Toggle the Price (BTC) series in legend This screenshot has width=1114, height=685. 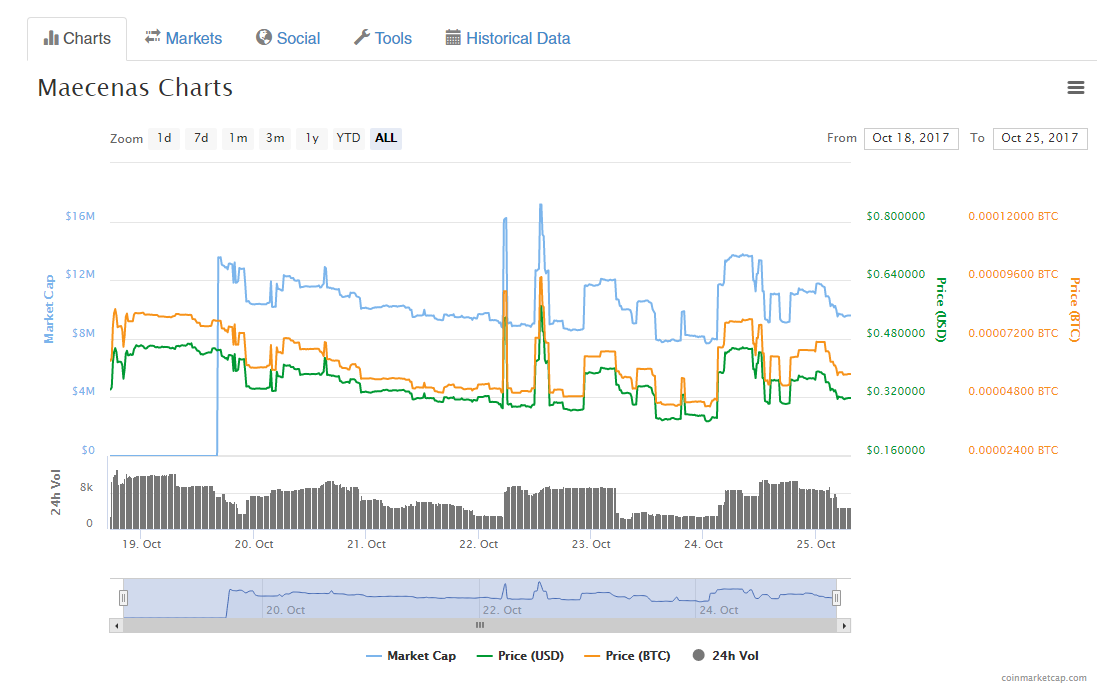pyautogui.click(x=627, y=656)
